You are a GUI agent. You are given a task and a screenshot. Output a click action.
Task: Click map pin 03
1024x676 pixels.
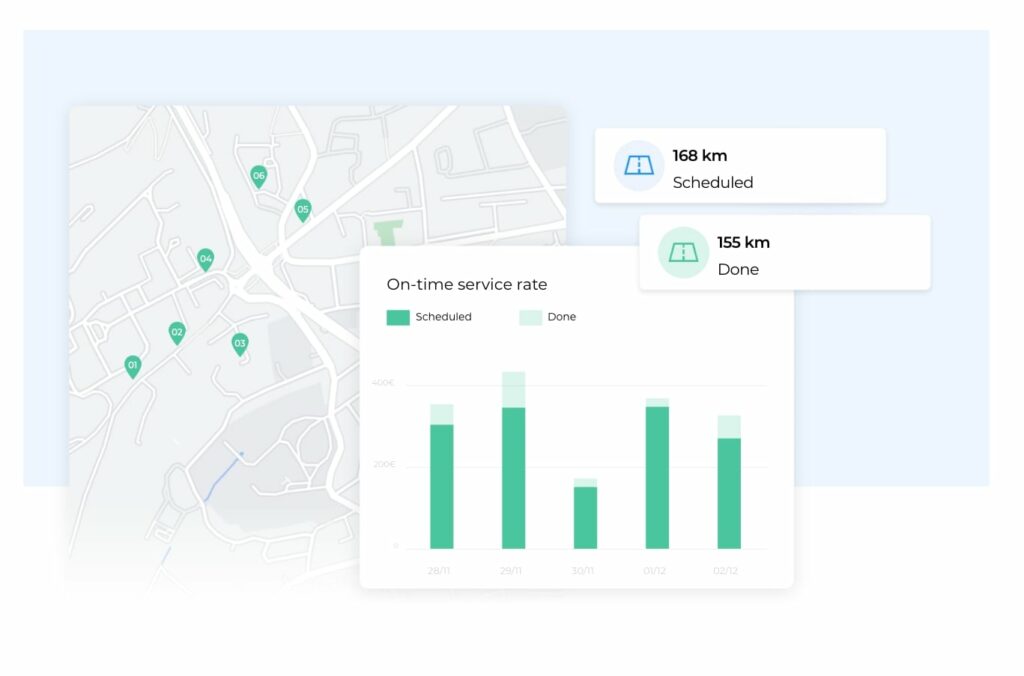(239, 344)
